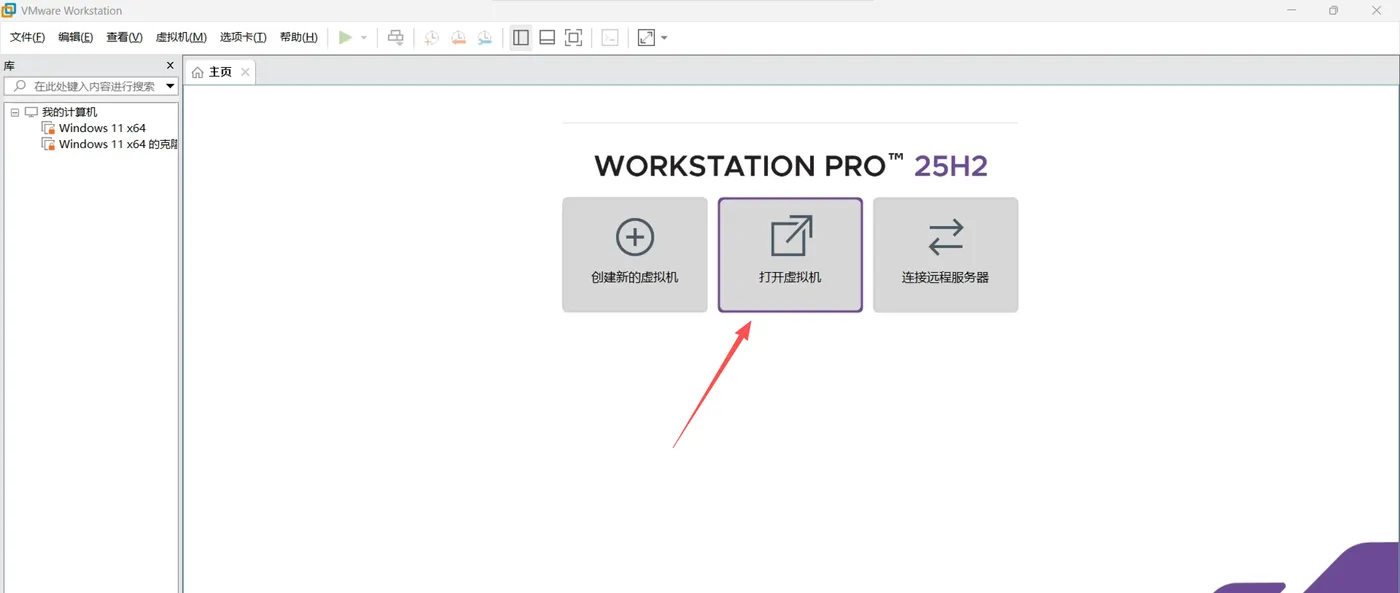Viewport: 1400px width, 593px height.
Task: Toggle the thumbnail bar view icon
Action: (547, 37)
